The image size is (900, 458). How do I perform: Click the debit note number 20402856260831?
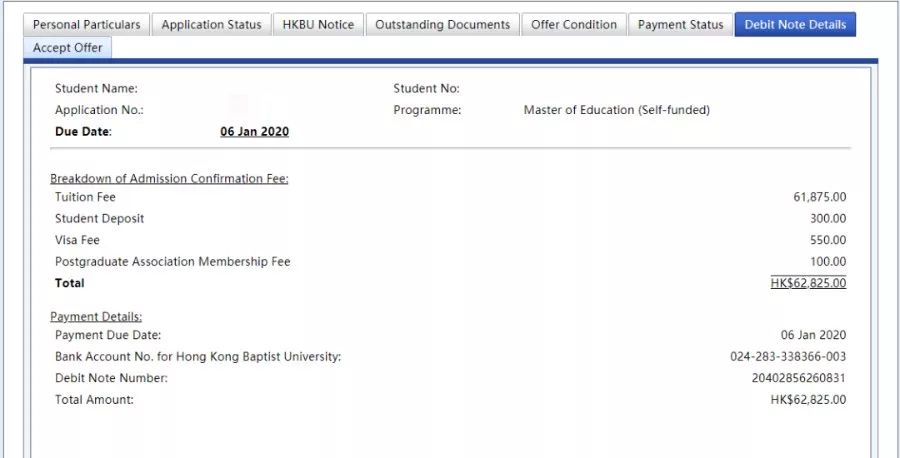pos(798,378)
